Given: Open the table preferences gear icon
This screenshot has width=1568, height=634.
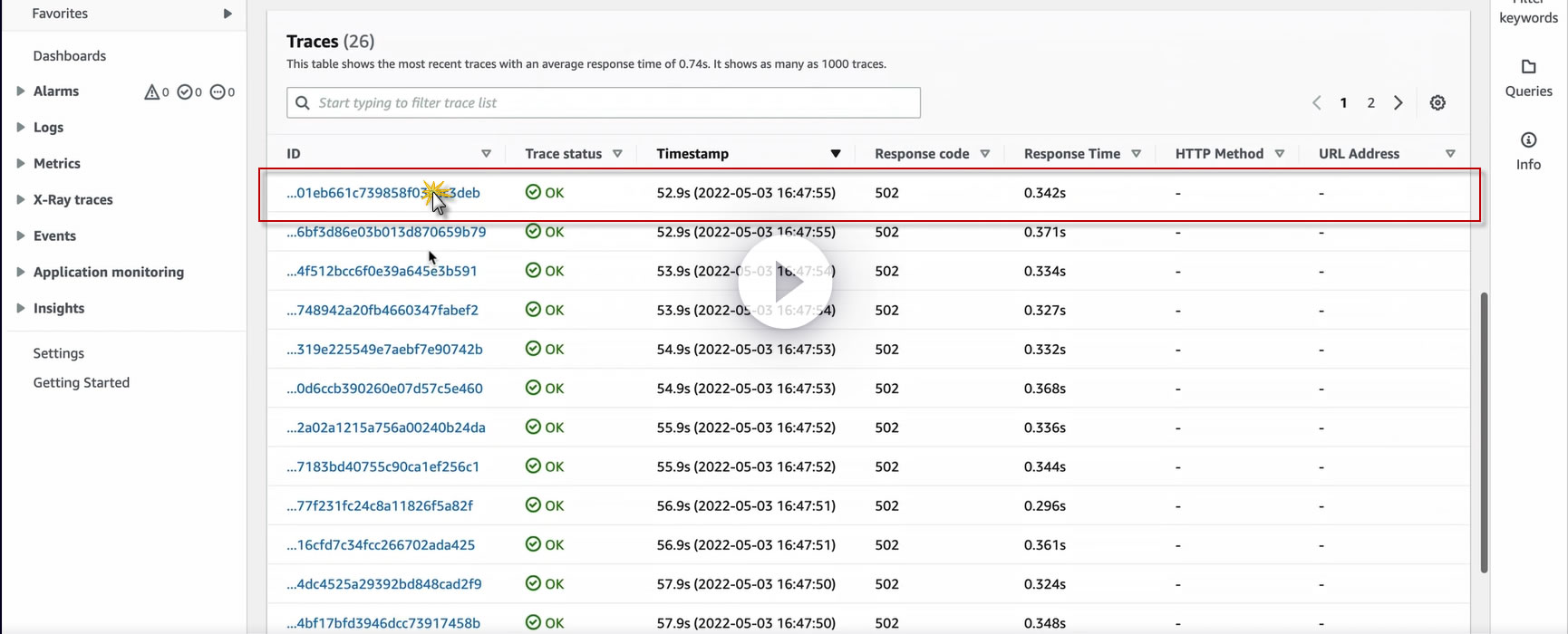Looking at the screenshot, I should coord(1437,102).
